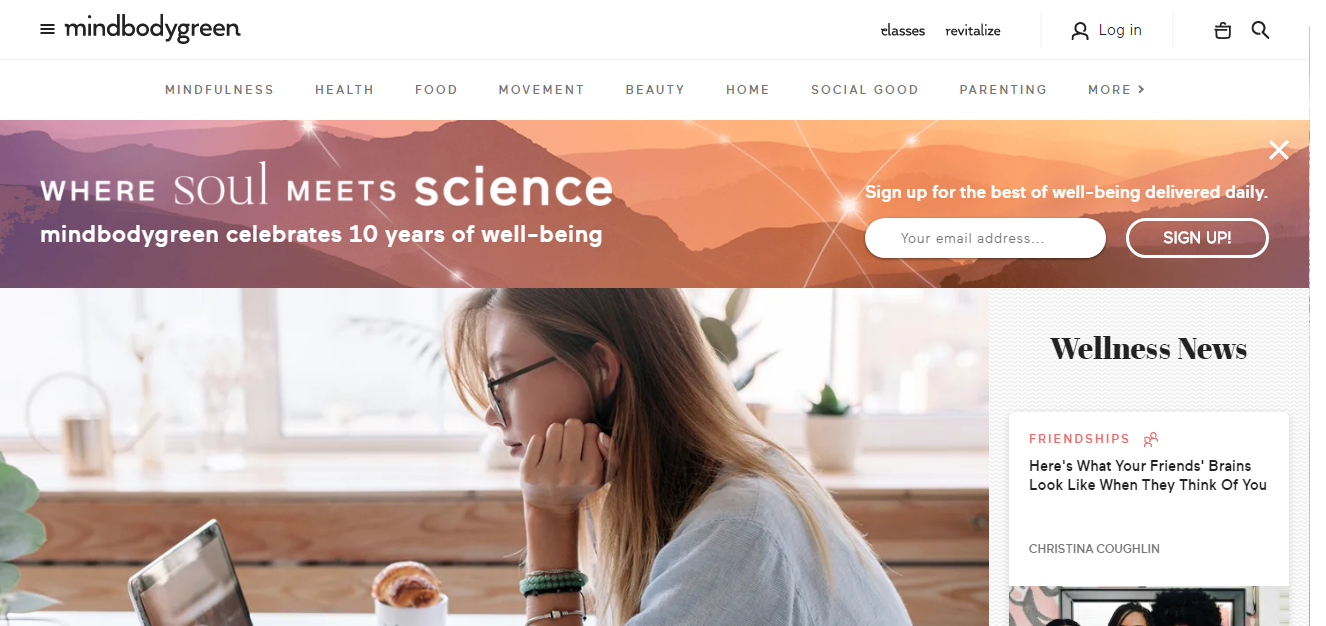Click the woman at laptop hero image
1326x626 pixels.
(x=494, y=457)
